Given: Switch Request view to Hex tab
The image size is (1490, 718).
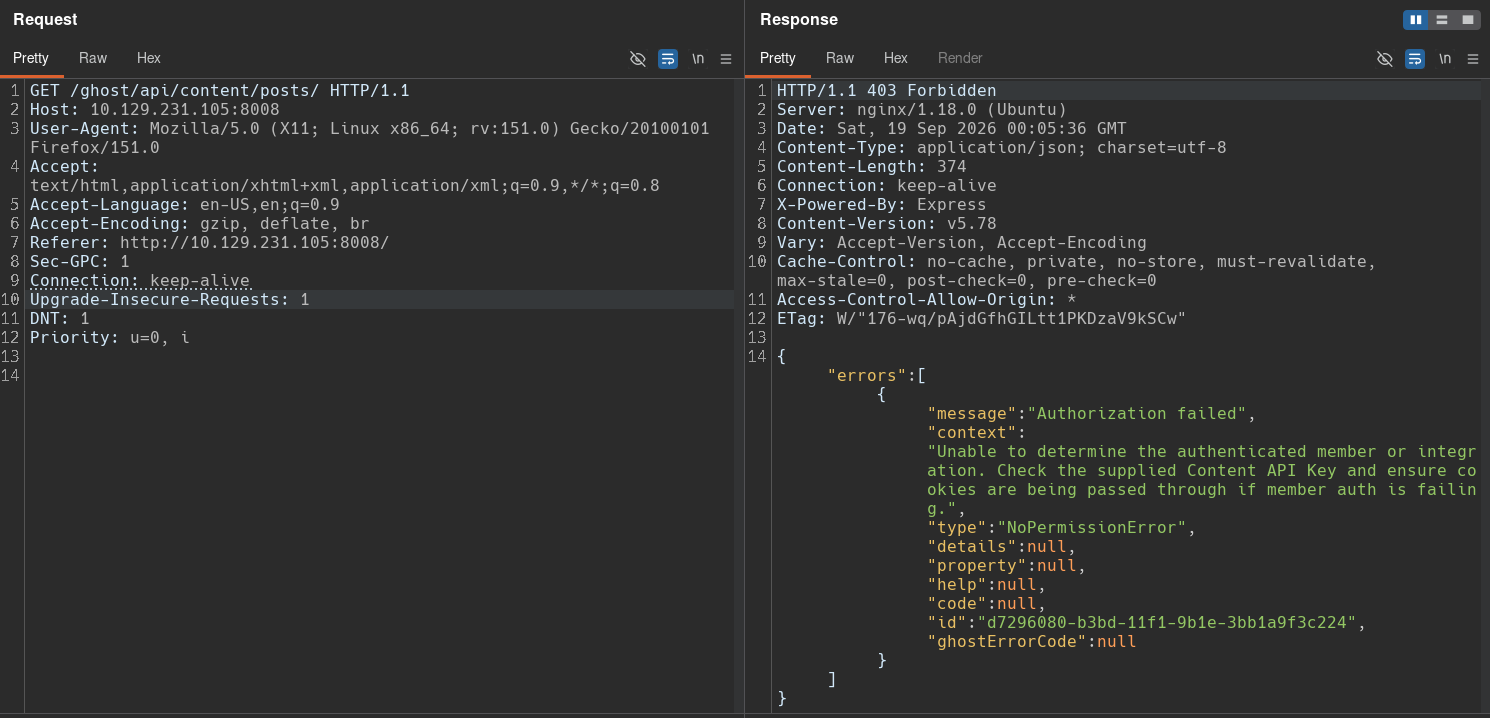Looking at the screenshot, I should click(149, 58).
